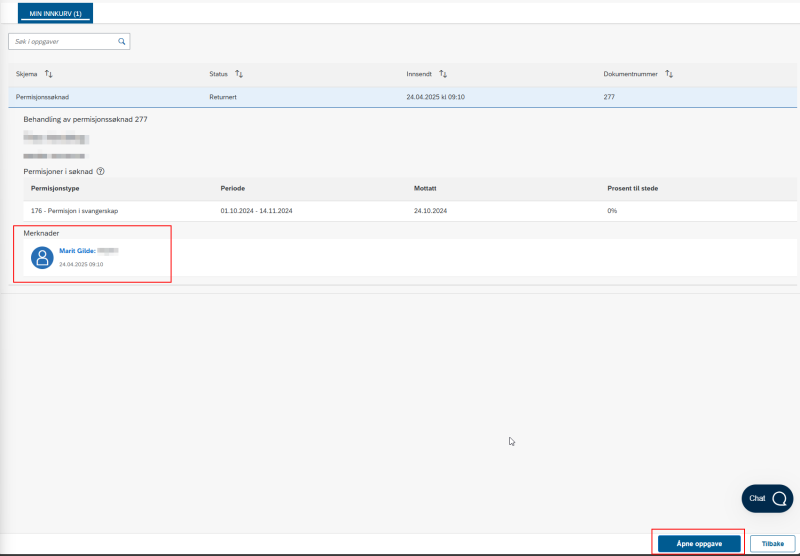Click the 0% present value
Screen dimensions: 800x556
(612, 211)
